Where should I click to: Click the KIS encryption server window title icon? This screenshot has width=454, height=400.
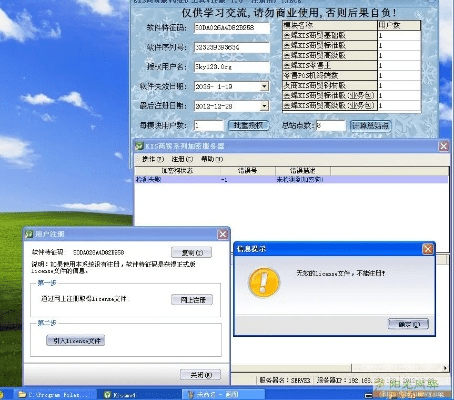(x=139, y=146)
